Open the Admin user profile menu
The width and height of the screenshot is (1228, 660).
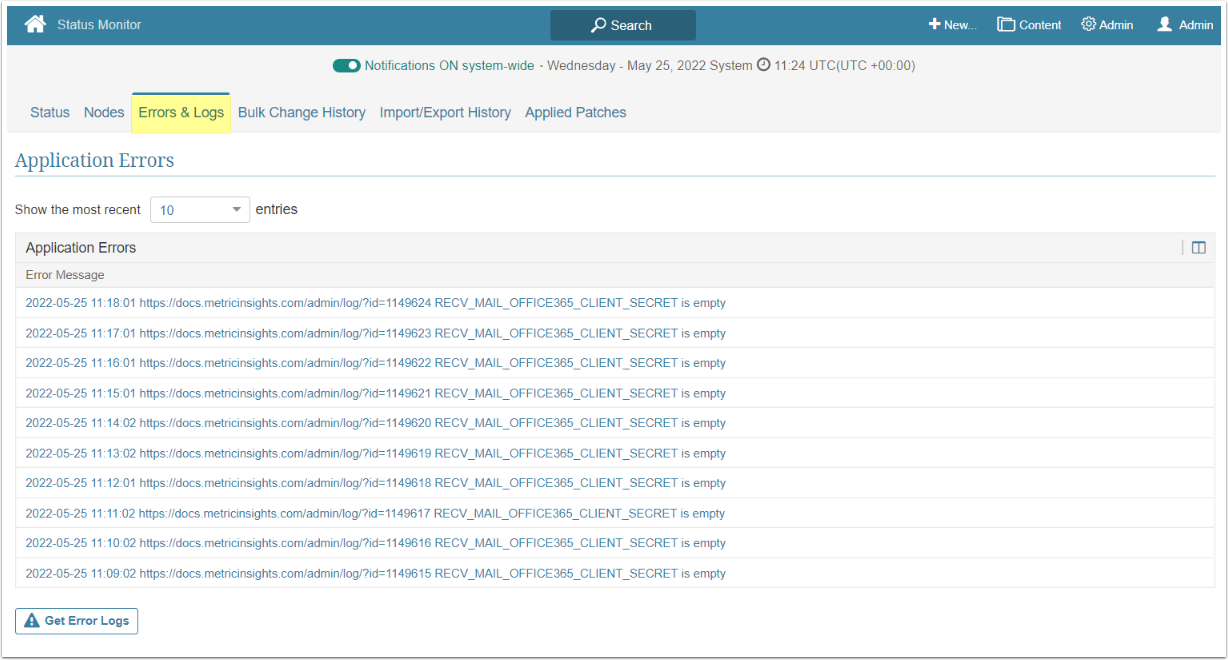tap(1165, 25)
